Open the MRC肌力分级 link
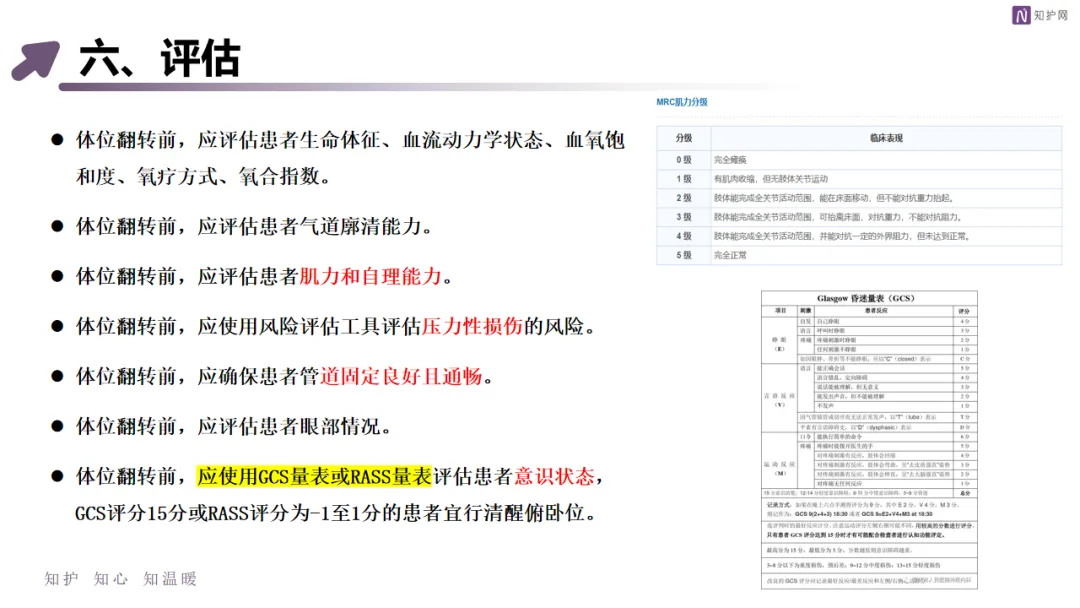 682,102
